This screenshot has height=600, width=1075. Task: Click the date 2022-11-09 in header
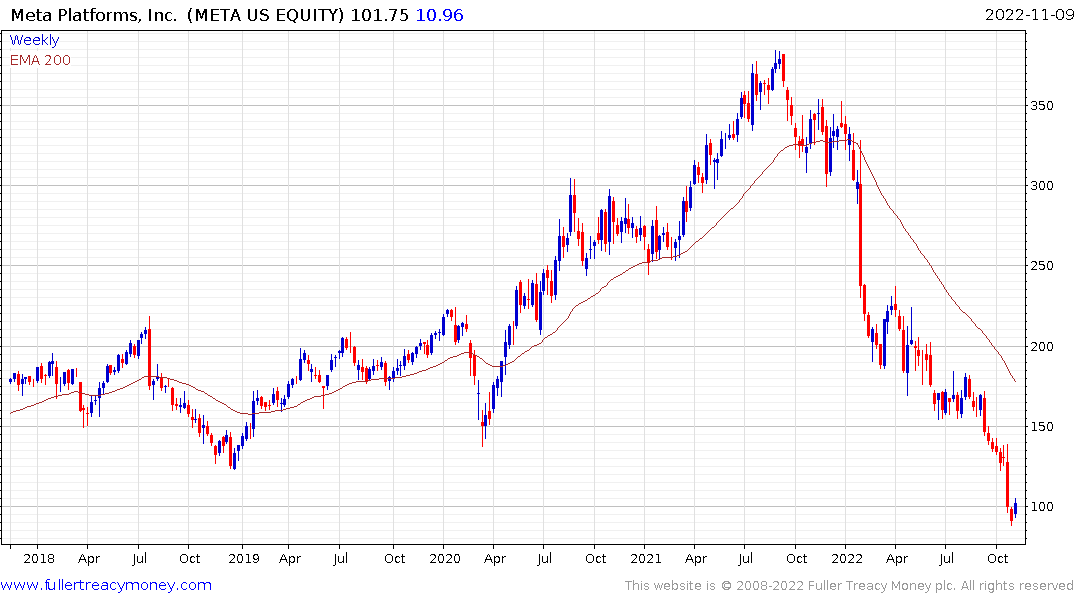[1029, 15]
